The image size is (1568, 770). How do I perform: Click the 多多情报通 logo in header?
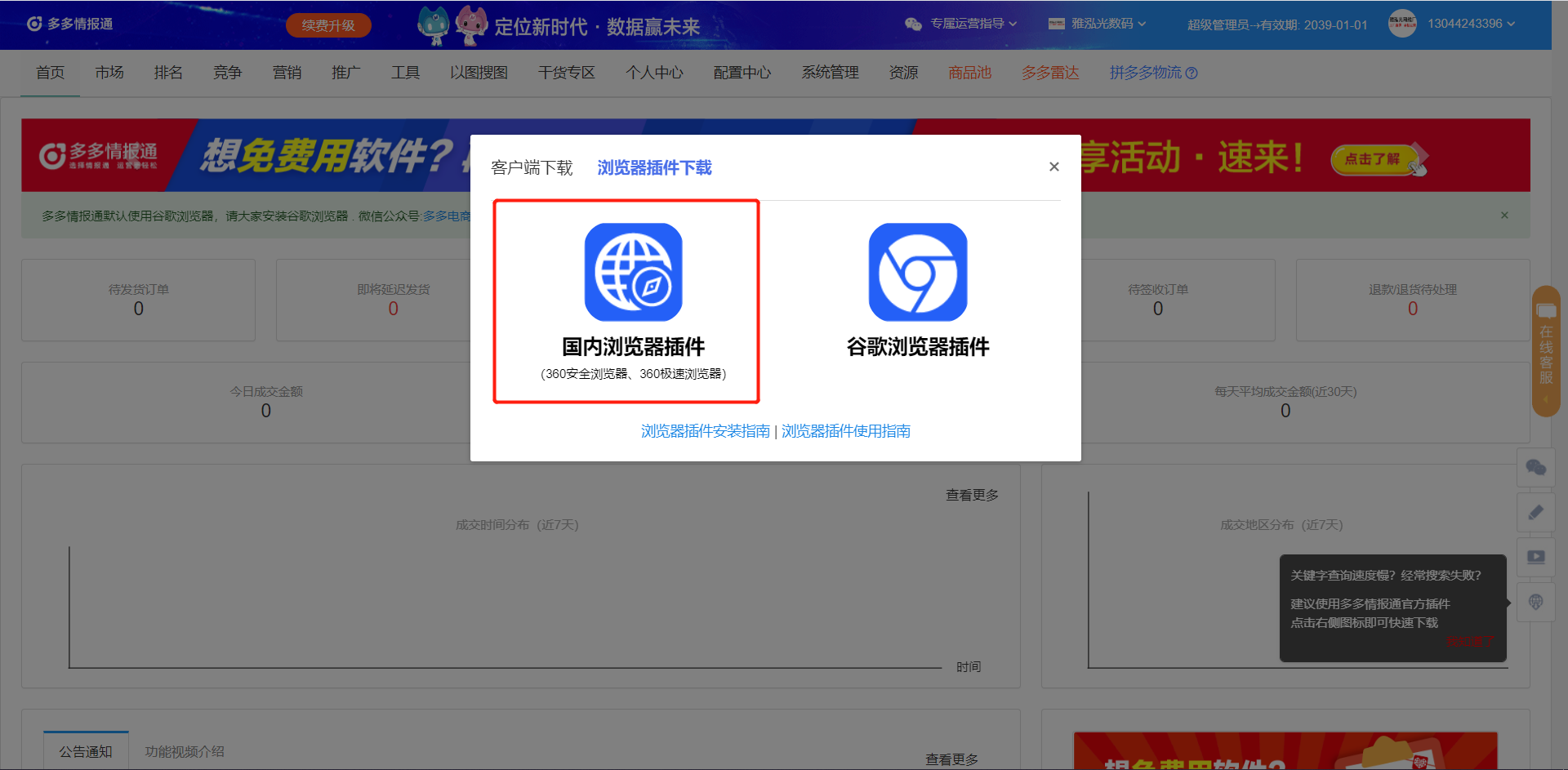pos(70,24)
